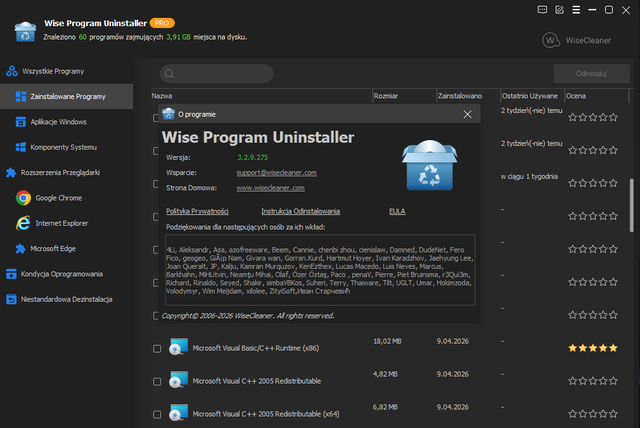Screen dimensions: 640x428
Task: Click the support@wisecleaner.com link
Action: click(276, 173)
